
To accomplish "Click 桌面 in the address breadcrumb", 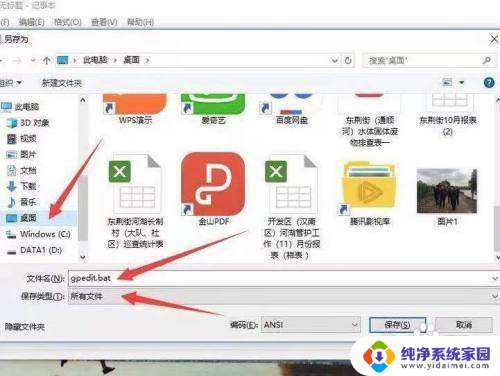I will 132,60.
